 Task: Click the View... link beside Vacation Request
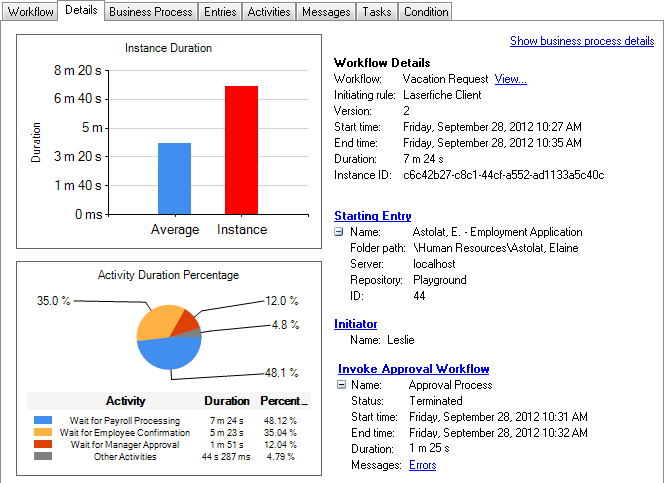click(x=510, y=79)
